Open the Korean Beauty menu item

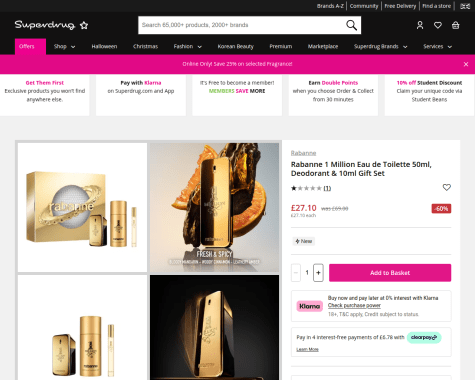click(x=236, y=47)
